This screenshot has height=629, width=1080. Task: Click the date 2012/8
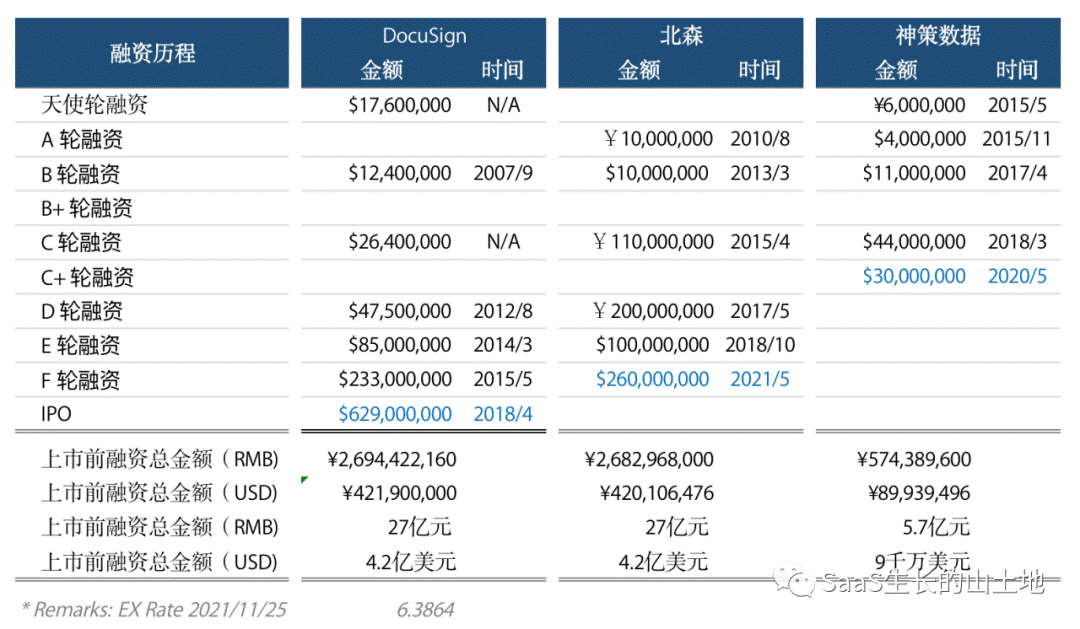(x=503, y=311)
